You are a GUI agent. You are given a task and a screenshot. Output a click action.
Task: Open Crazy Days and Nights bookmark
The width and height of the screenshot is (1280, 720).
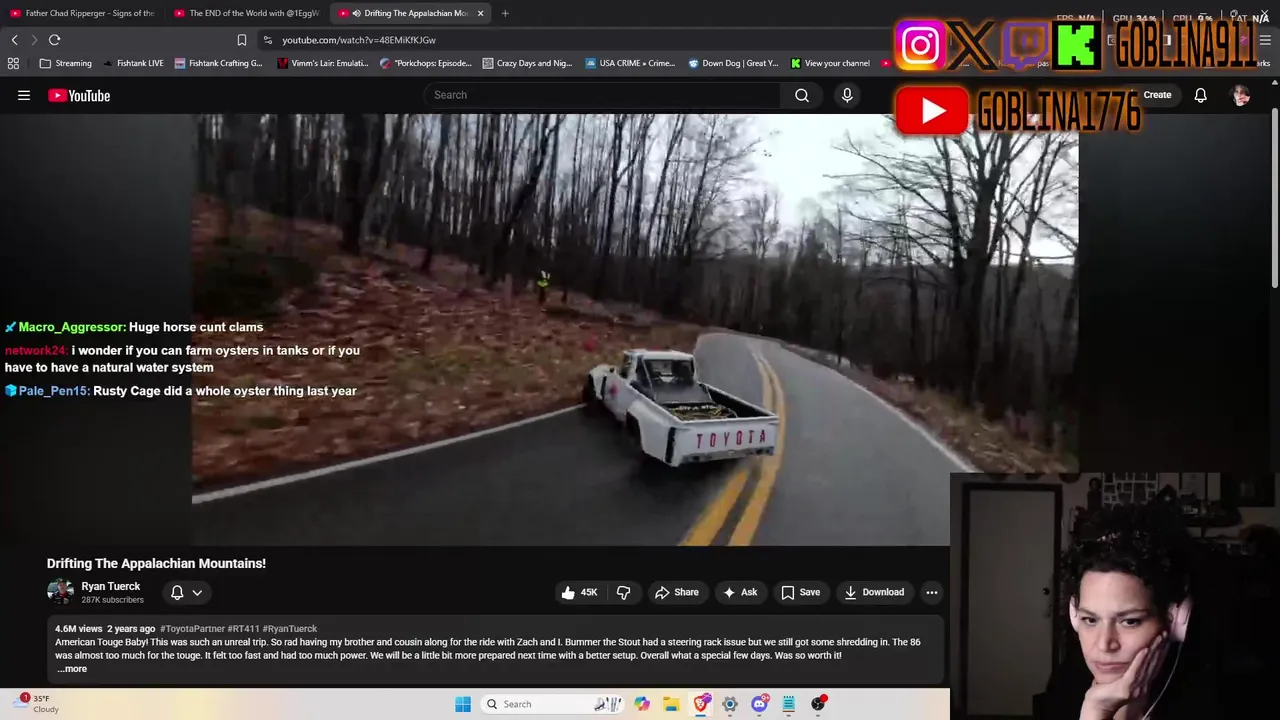(527, 63)
